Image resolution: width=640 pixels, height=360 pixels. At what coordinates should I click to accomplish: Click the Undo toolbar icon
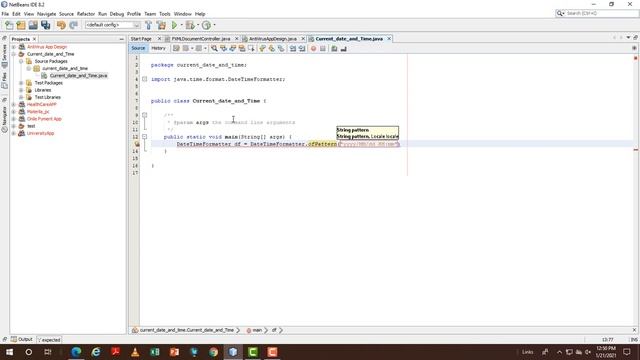click(61, 25)
